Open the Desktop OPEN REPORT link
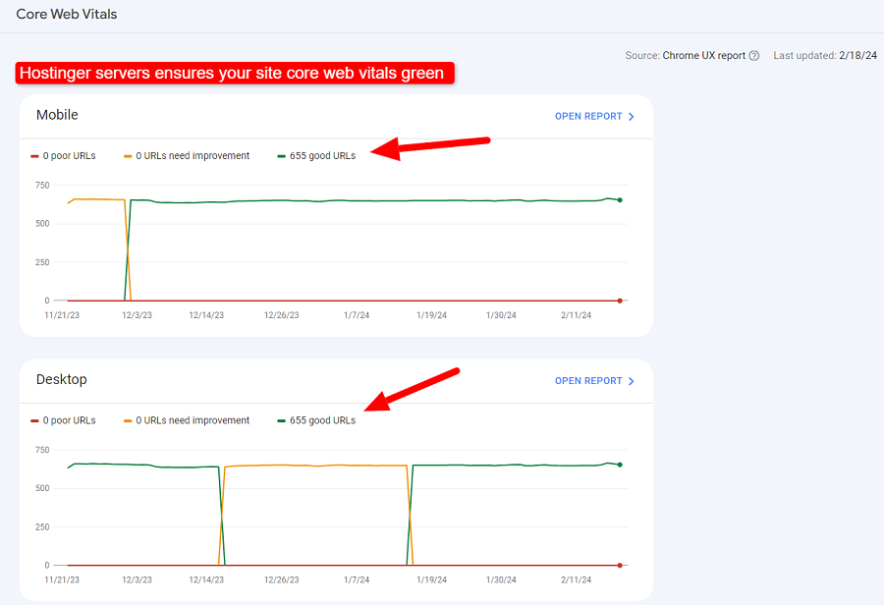The height and width of the screenshot is (605, 884). 587,381
